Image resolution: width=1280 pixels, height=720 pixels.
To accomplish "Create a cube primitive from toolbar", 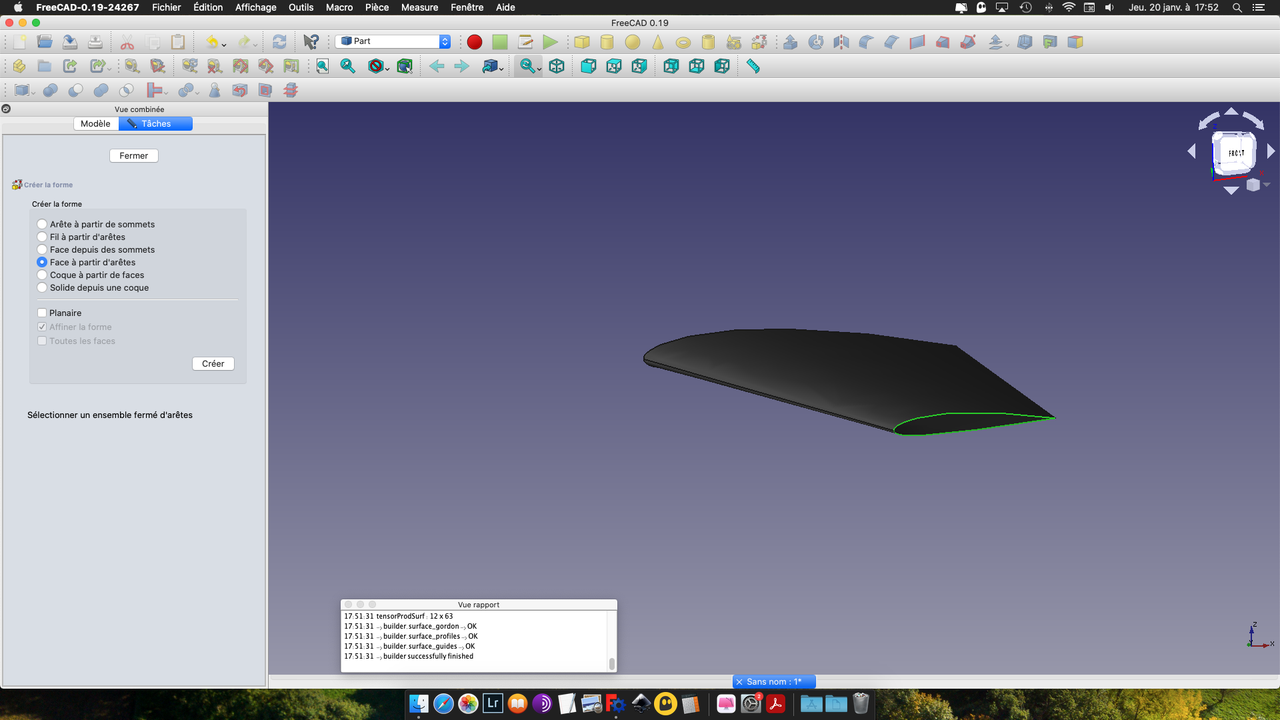I will pyautogui.click(x=582, y=42).
